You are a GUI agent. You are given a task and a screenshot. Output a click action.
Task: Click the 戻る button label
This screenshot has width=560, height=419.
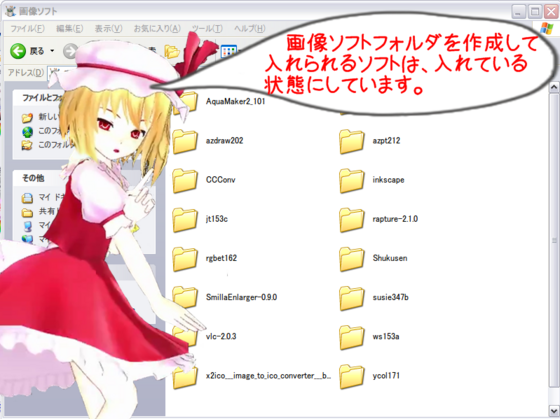[37, 51]
